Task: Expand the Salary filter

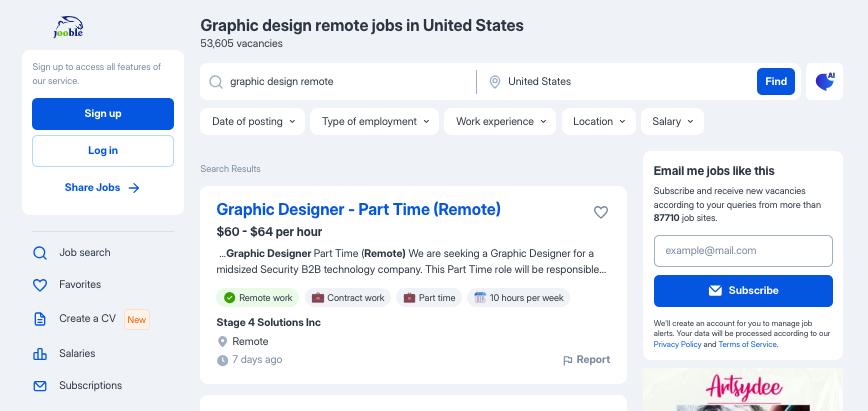Action: pyautogui.click(x=672, y=121)
